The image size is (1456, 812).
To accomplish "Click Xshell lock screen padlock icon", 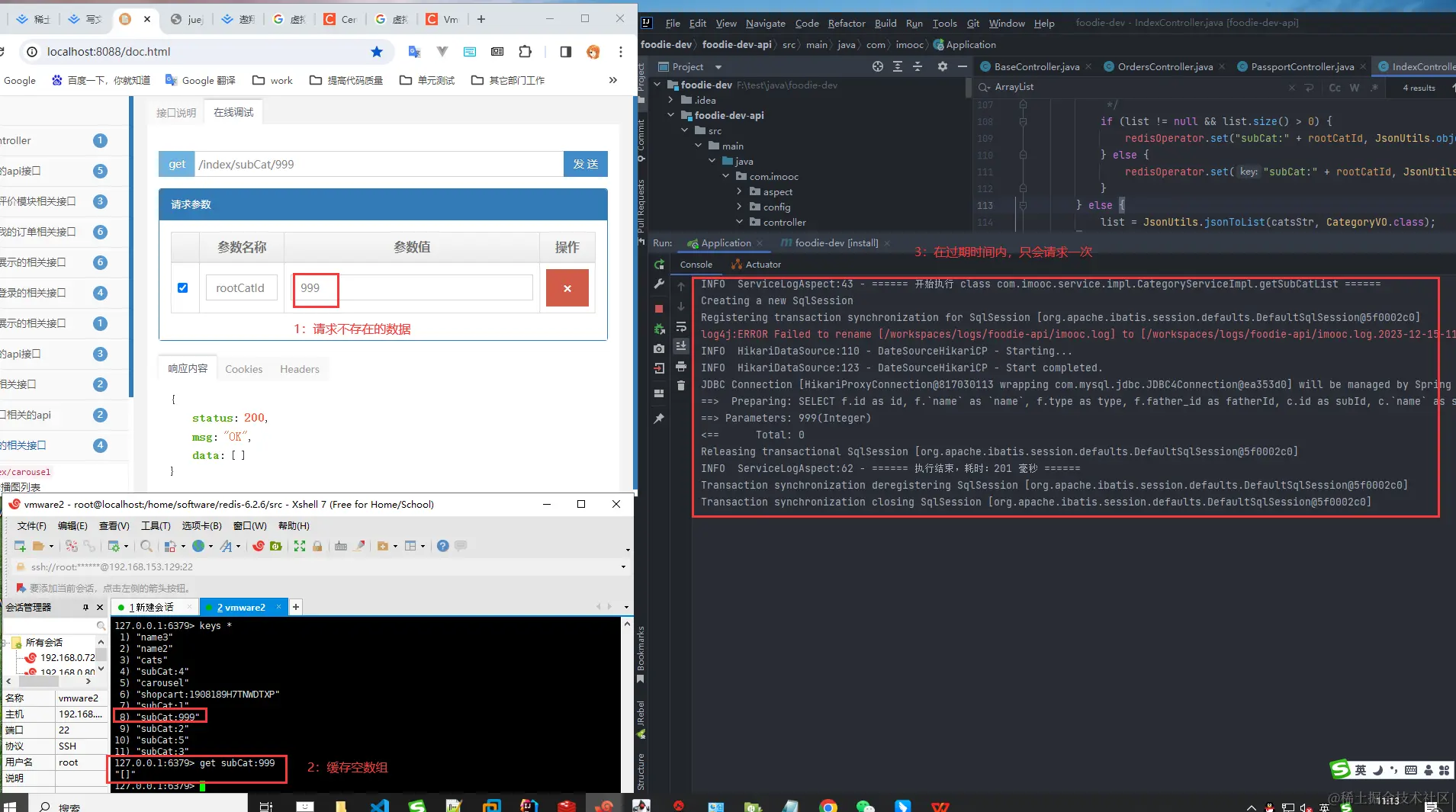I will tap(317, 546).
